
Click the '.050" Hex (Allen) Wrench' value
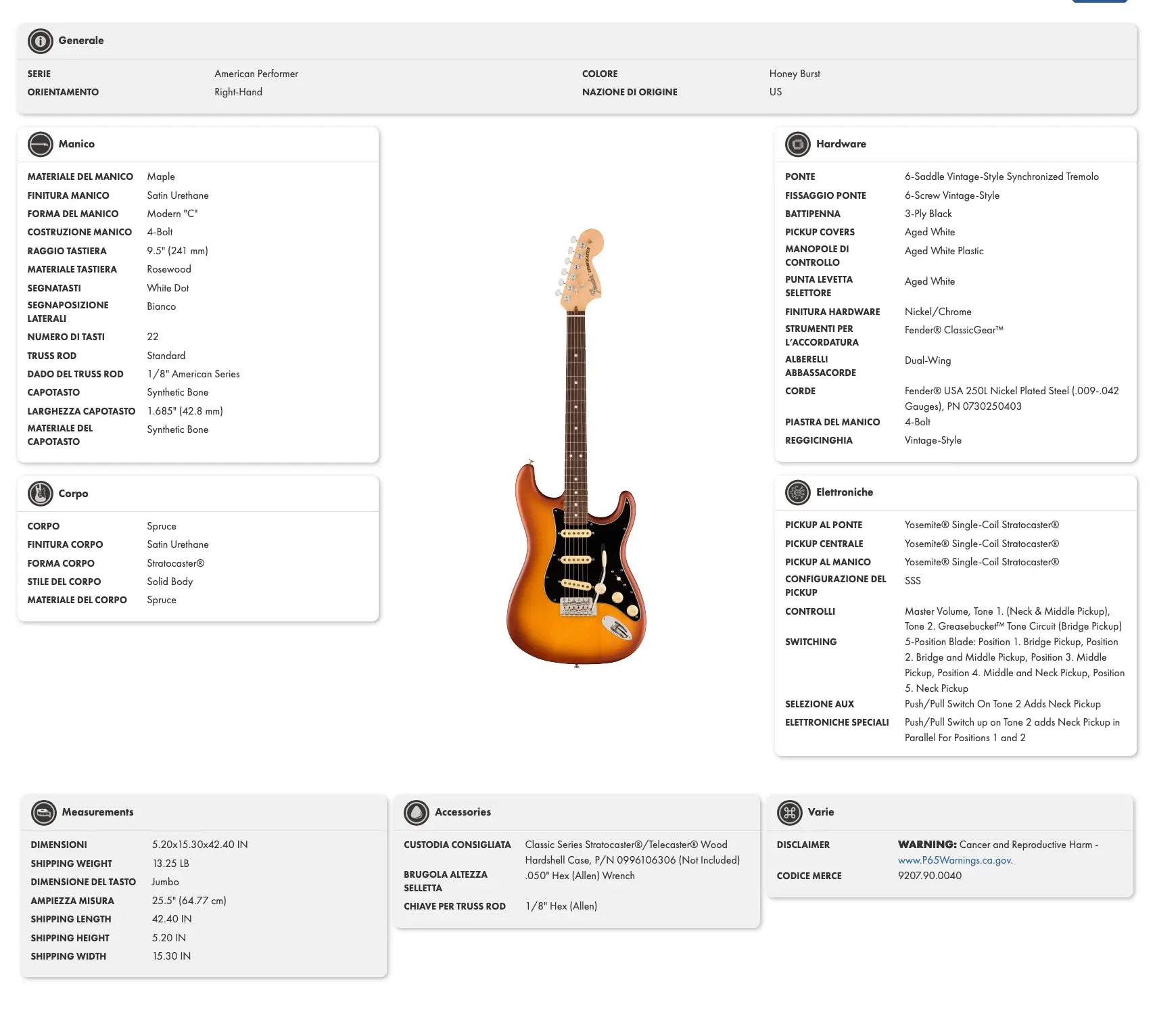(x=580, y=876)
